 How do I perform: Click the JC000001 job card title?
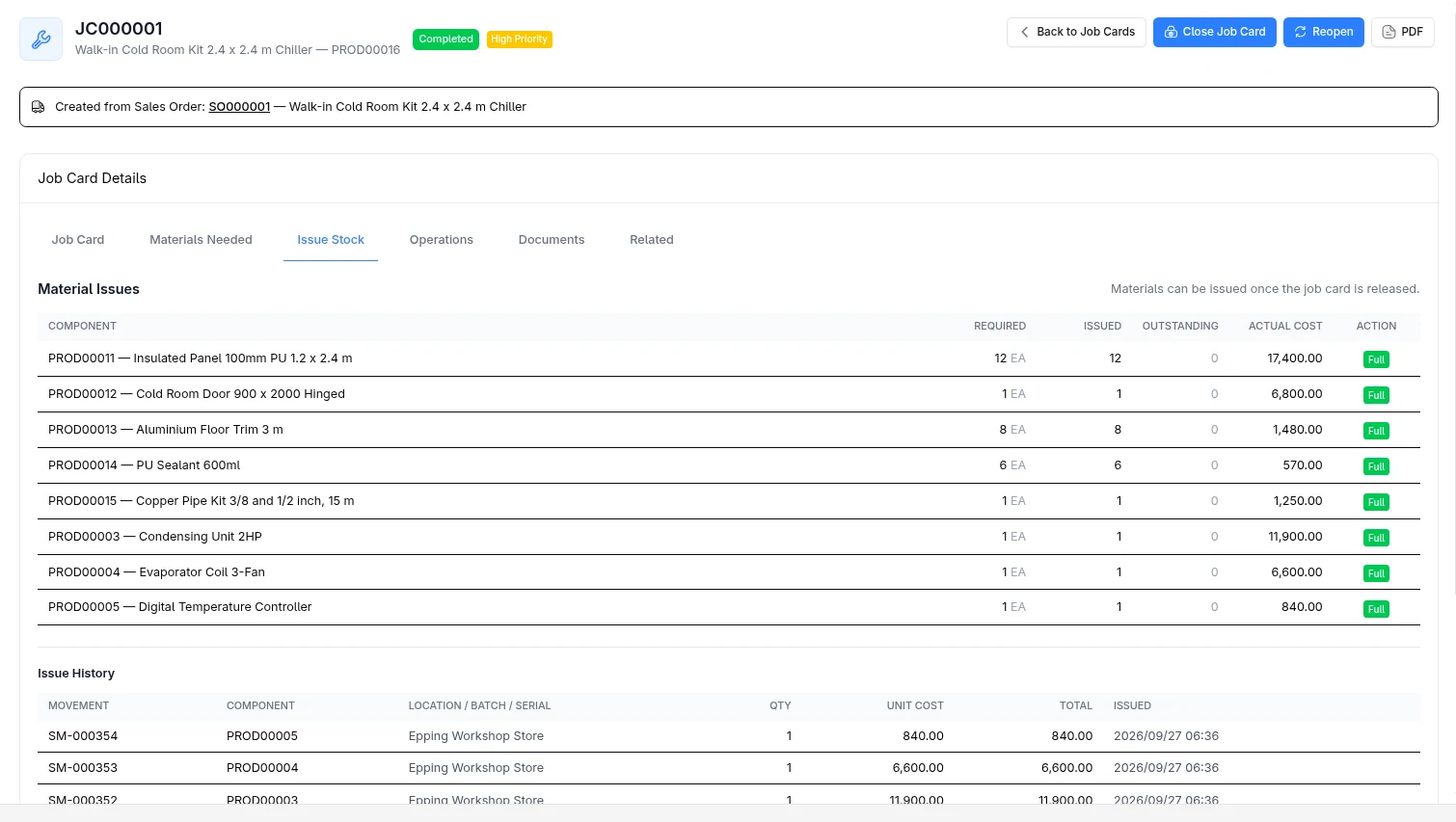119,29
